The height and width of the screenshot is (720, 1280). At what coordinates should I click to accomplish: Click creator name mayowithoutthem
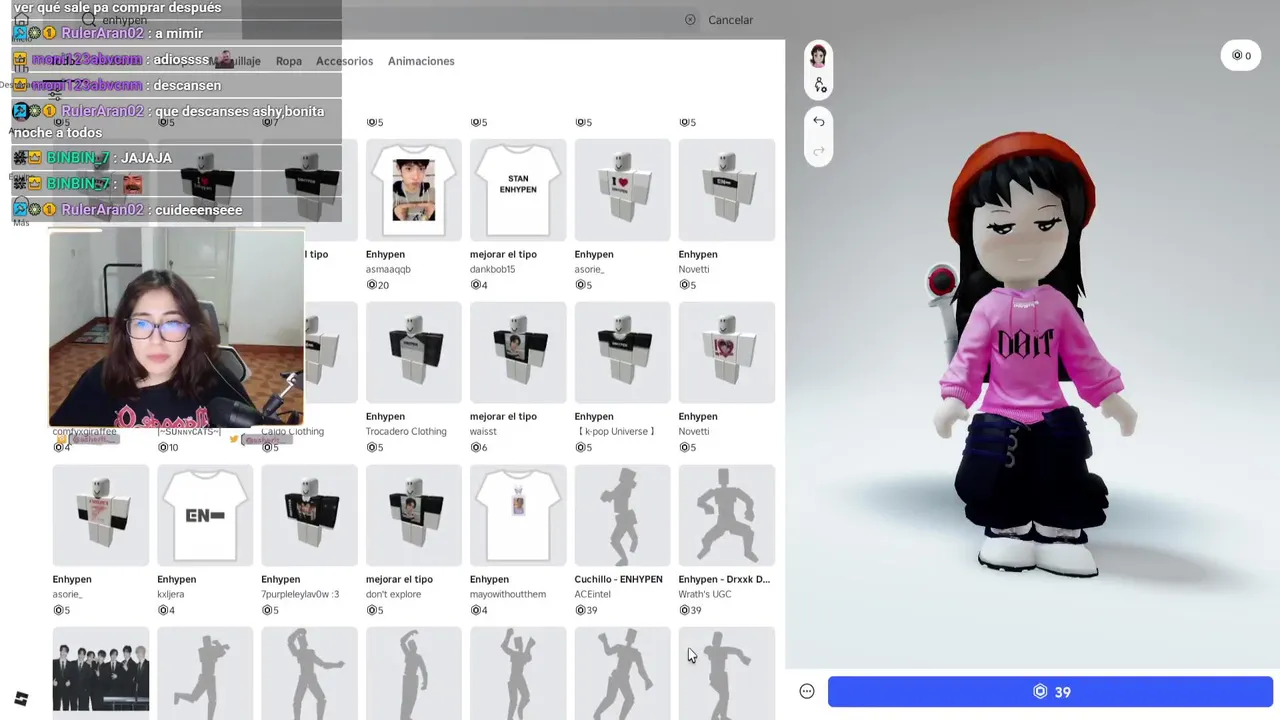coord(508,594)
